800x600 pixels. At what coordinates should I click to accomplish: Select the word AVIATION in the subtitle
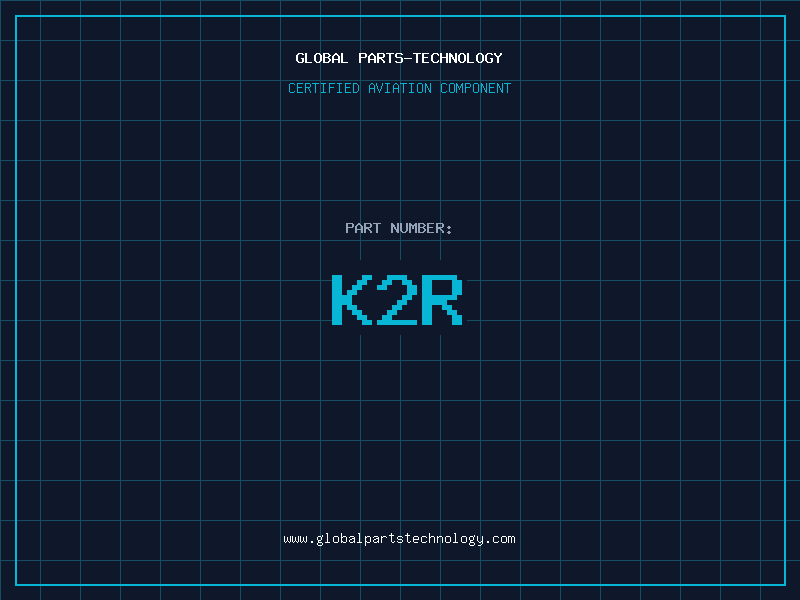(400, 88)
